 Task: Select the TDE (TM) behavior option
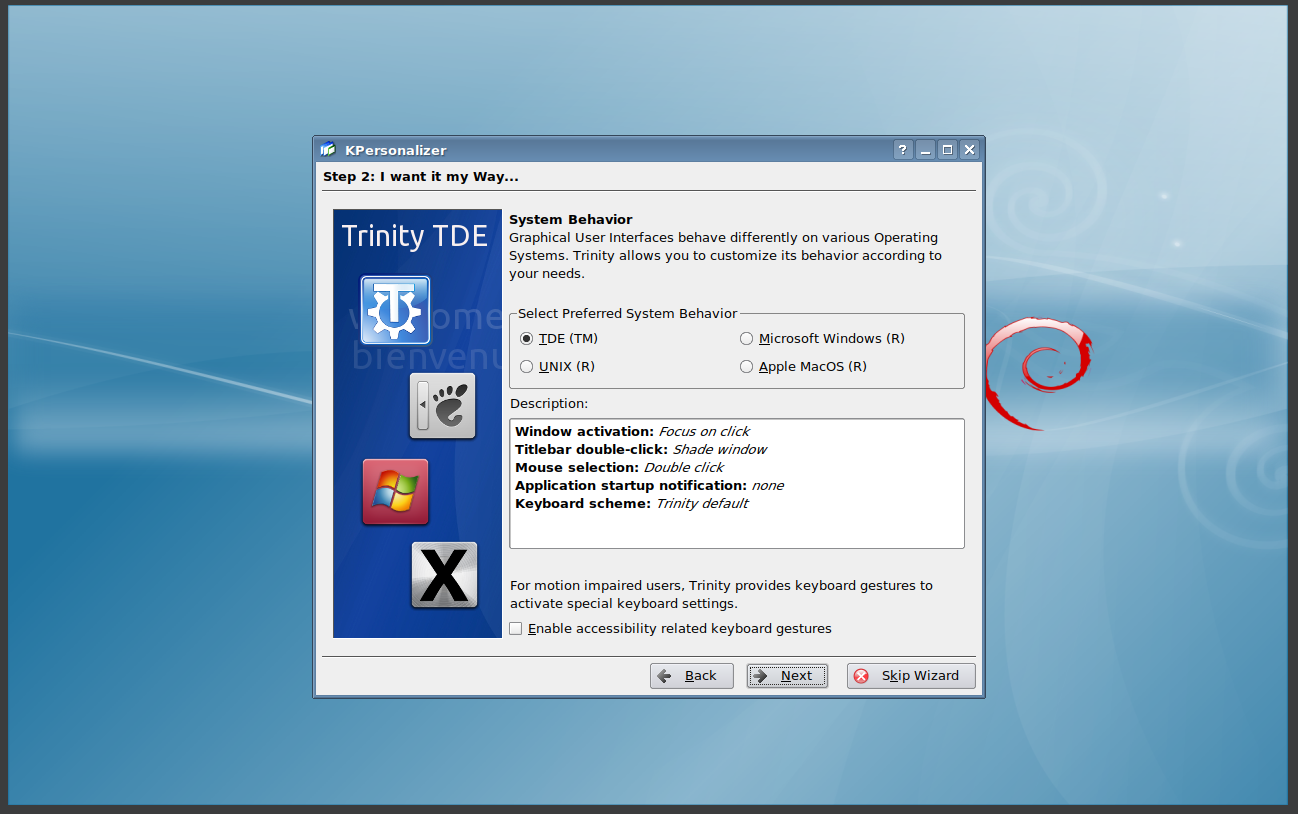527,339
